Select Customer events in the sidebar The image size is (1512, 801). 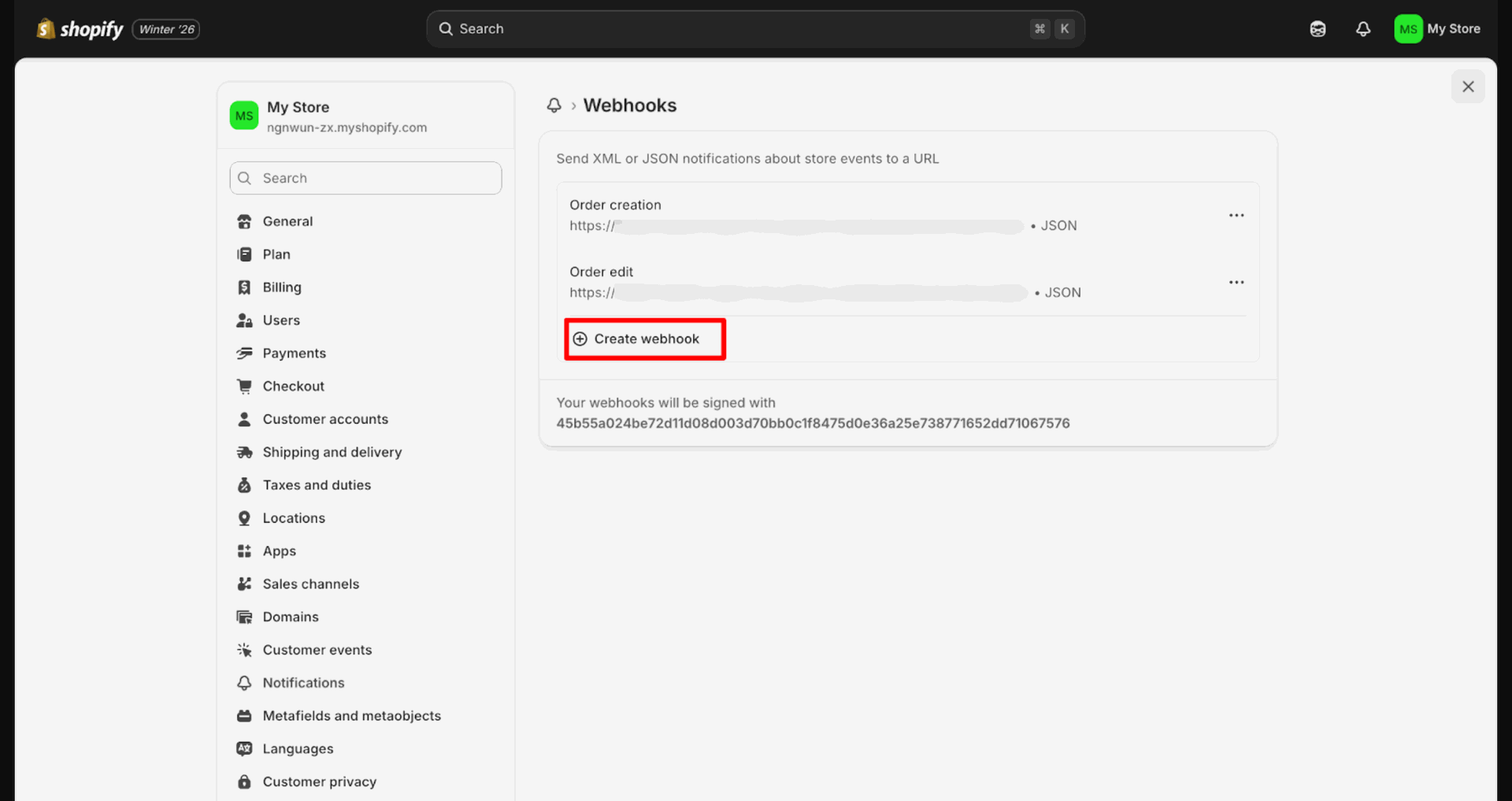317,650
